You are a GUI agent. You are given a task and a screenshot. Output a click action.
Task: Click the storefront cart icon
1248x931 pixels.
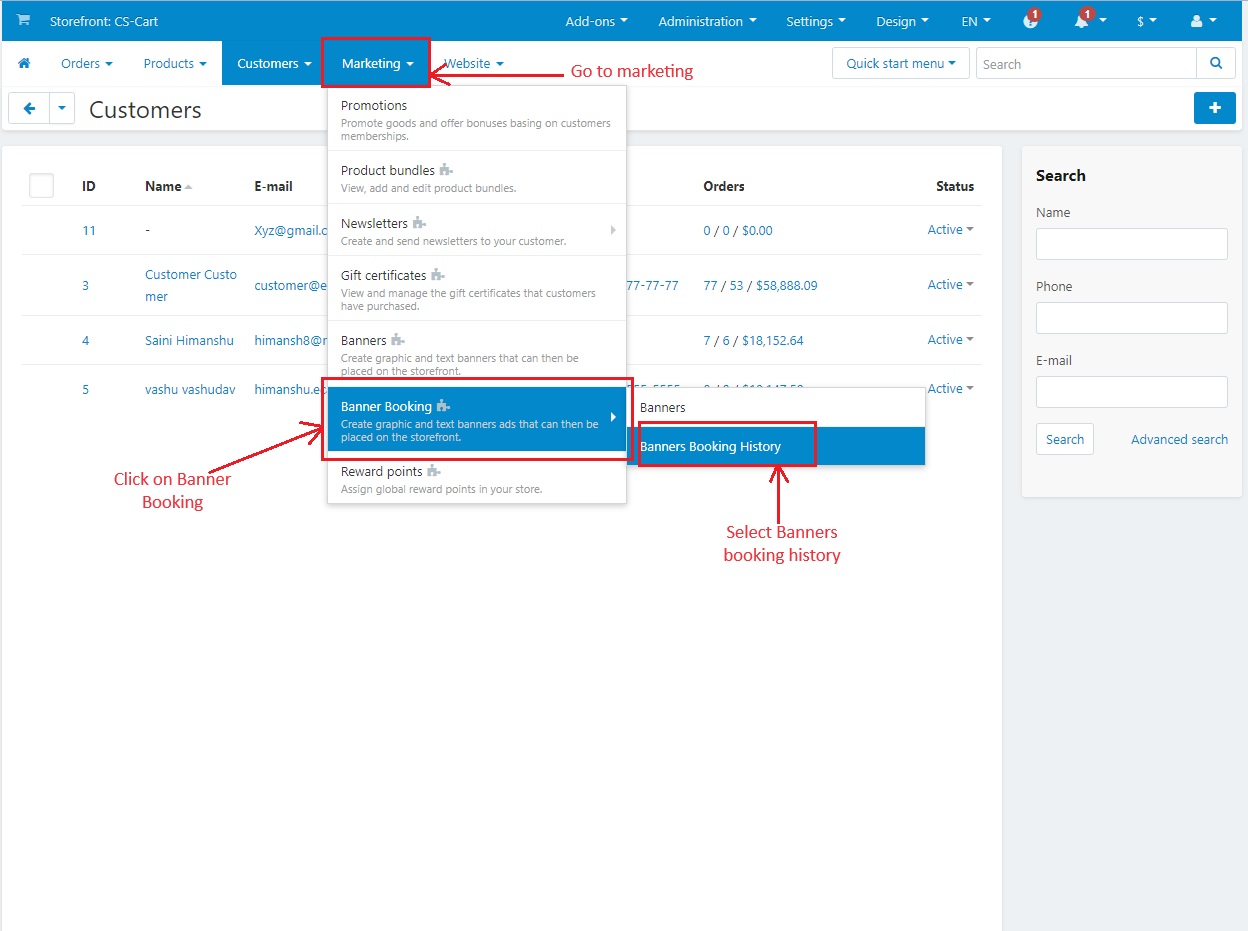[23, 21]
